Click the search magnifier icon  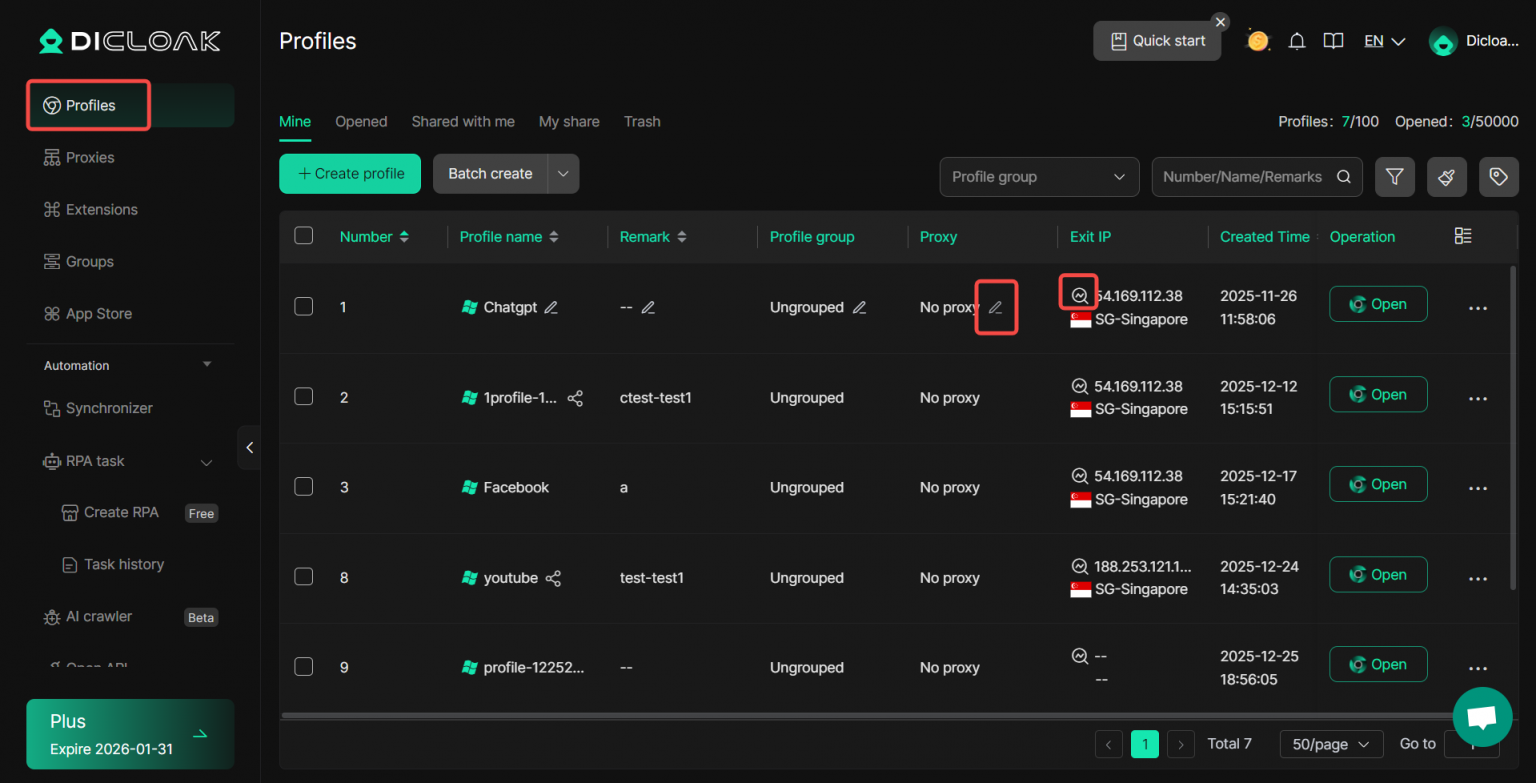click(x=1344, y=177)
